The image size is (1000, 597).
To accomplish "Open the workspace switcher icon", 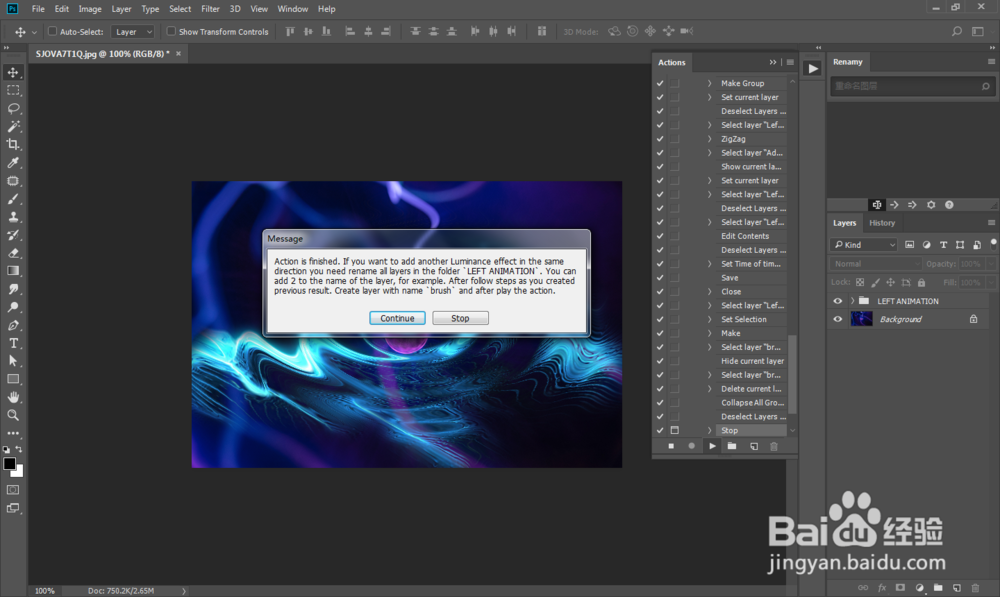I will click(978, 31).
